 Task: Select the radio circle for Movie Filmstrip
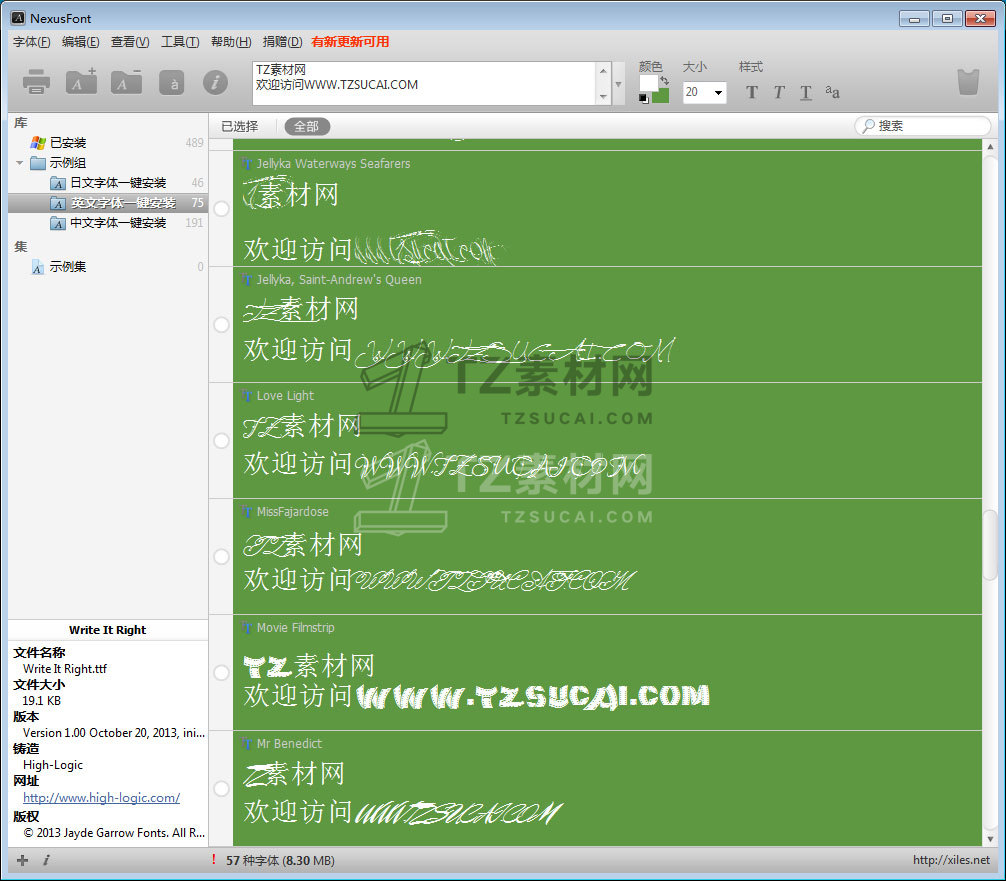221,672
